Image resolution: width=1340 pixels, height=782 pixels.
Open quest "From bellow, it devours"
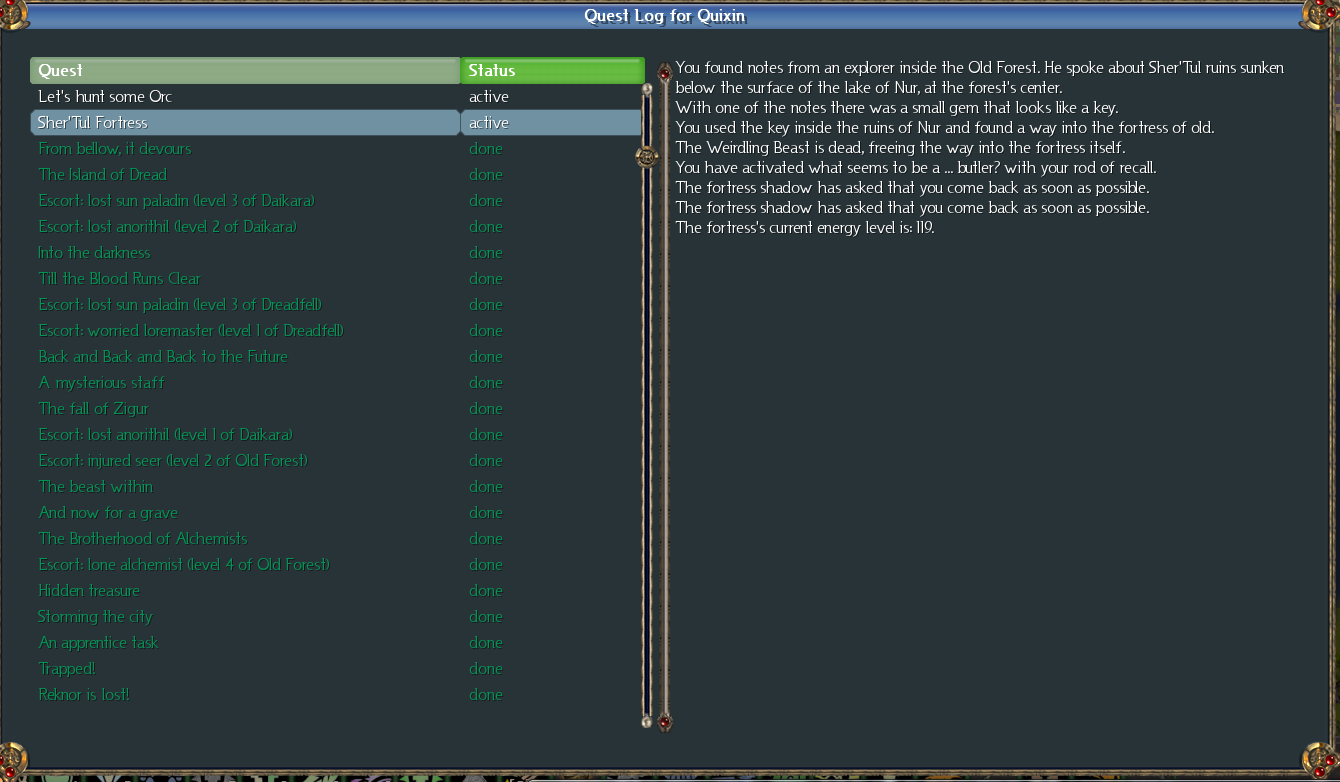(x=245, y=149)
